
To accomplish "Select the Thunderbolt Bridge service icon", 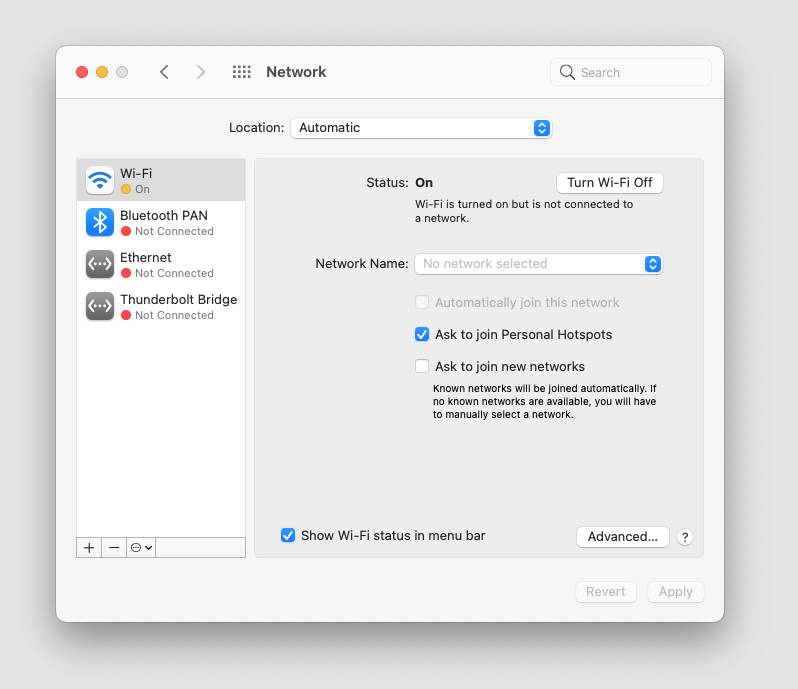I will coord(100,306).
